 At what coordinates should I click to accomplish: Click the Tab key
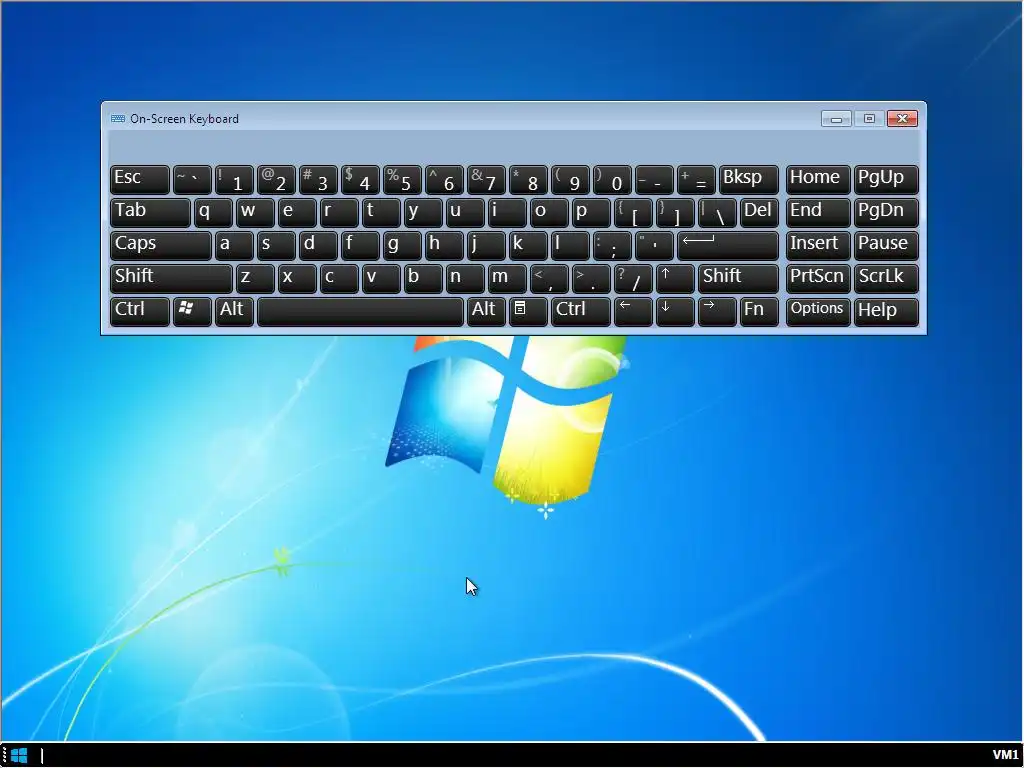[x=150, y=213]
